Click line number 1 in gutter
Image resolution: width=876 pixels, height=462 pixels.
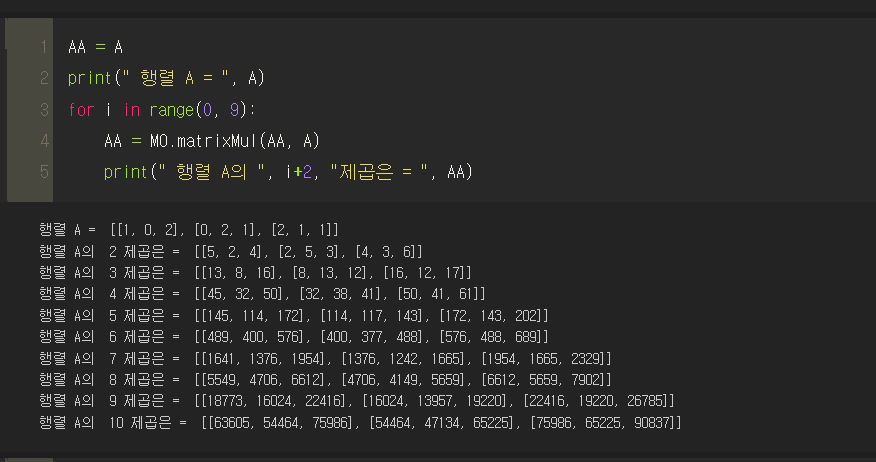tap(44, 47)
